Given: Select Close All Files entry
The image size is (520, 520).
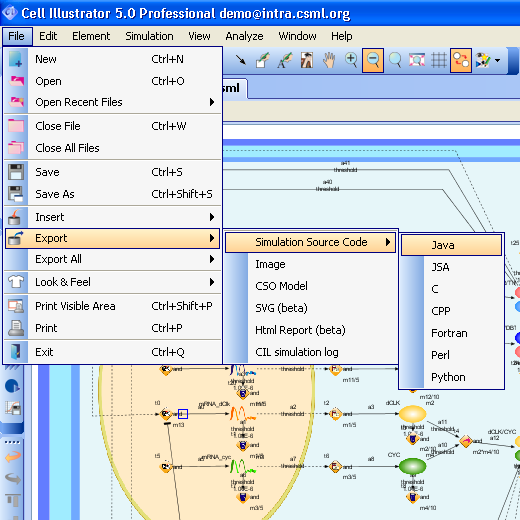Looking at the screenshot, I should point(113,148).
